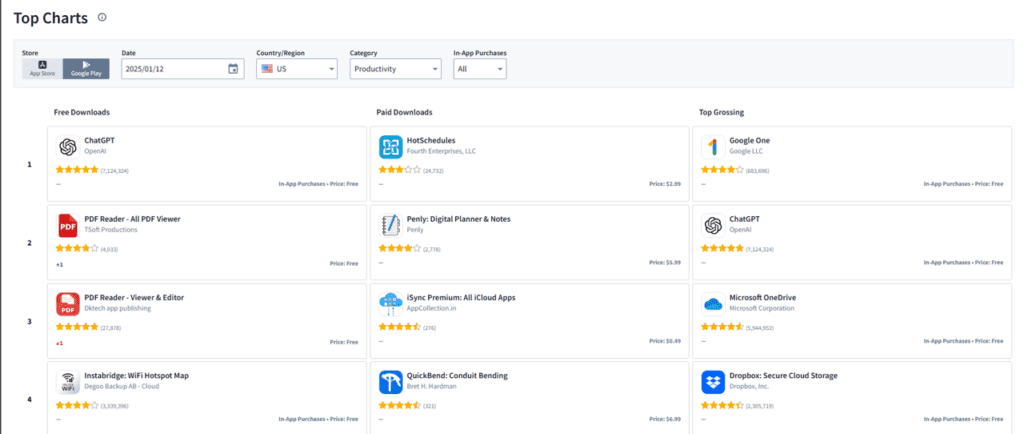Viewport: 1024px width, 434px height.
Task: Open HotSchedules title link
Action: [431, 140]
